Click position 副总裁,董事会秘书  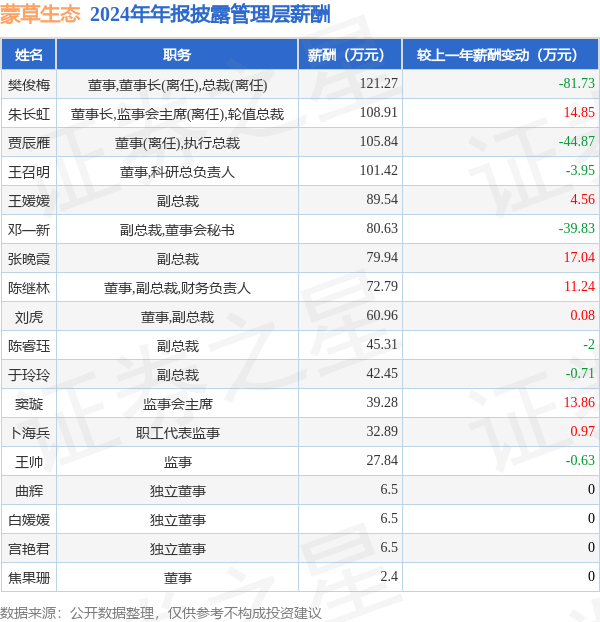[x=177, y=230]
